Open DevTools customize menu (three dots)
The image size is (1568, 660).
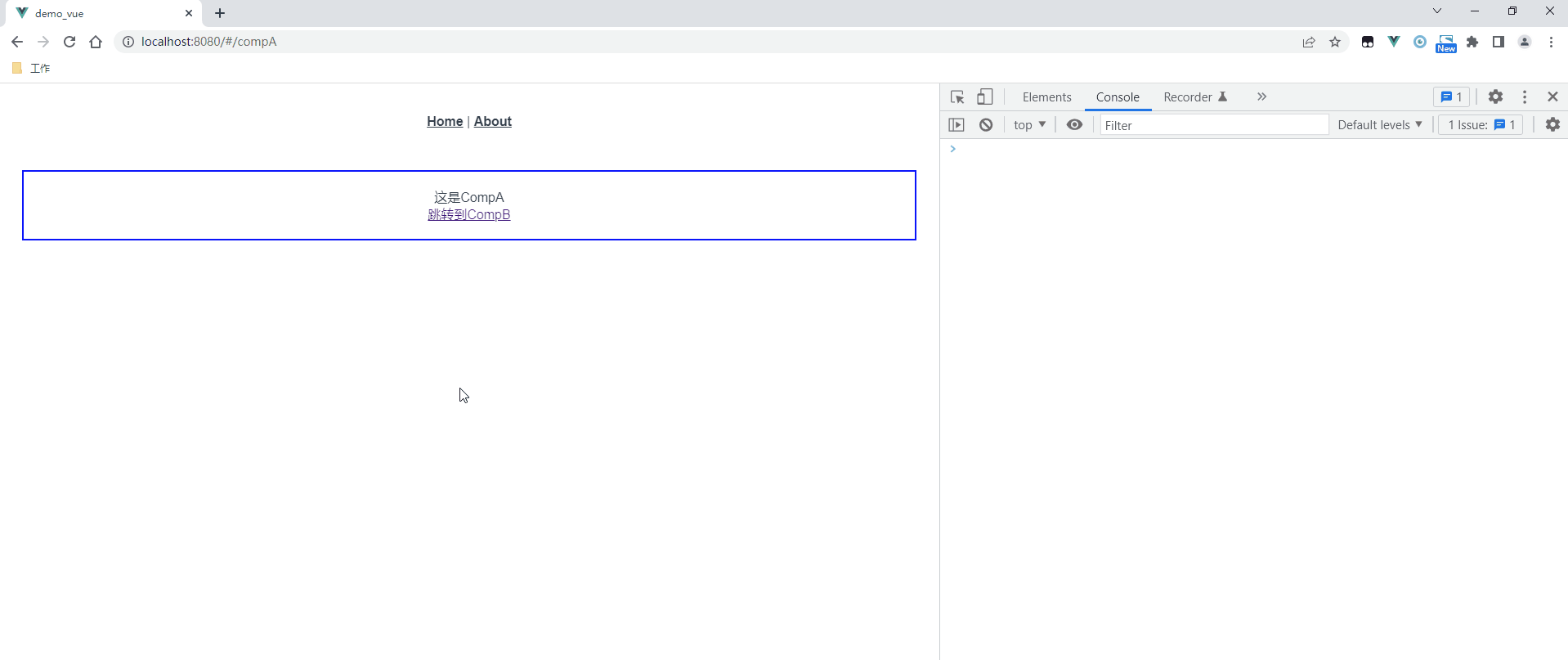tap(1525, 97)
